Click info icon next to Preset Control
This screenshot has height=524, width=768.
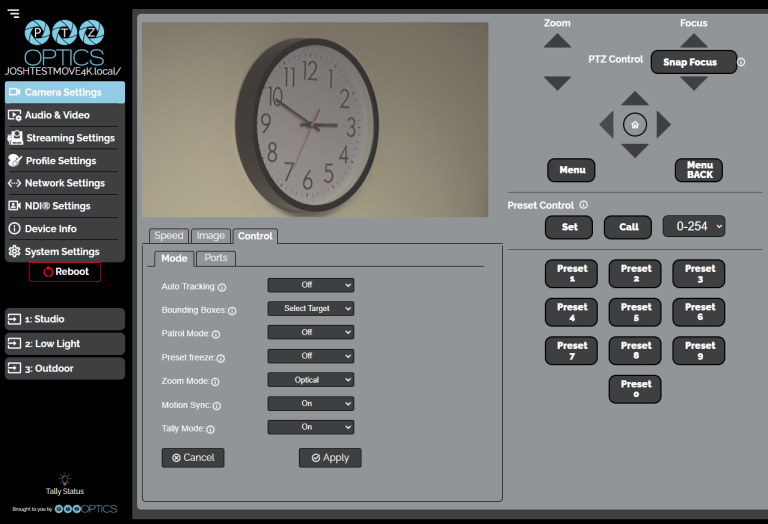583,205
